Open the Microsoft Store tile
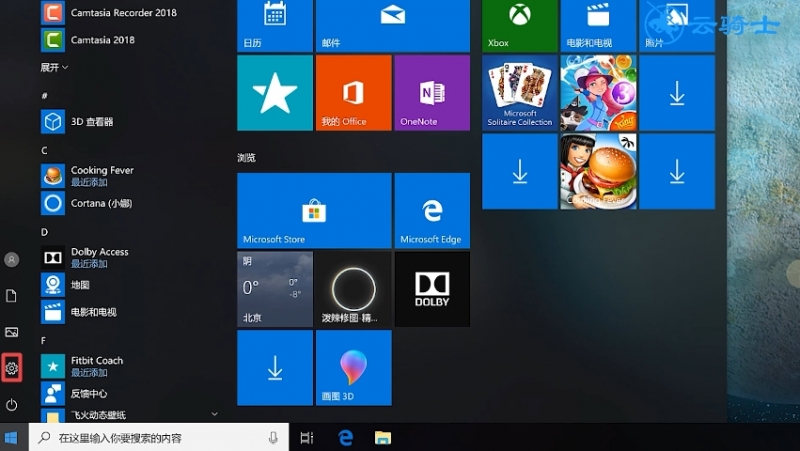This screenshot has width=800, height=451. click(x=314, y=211)
